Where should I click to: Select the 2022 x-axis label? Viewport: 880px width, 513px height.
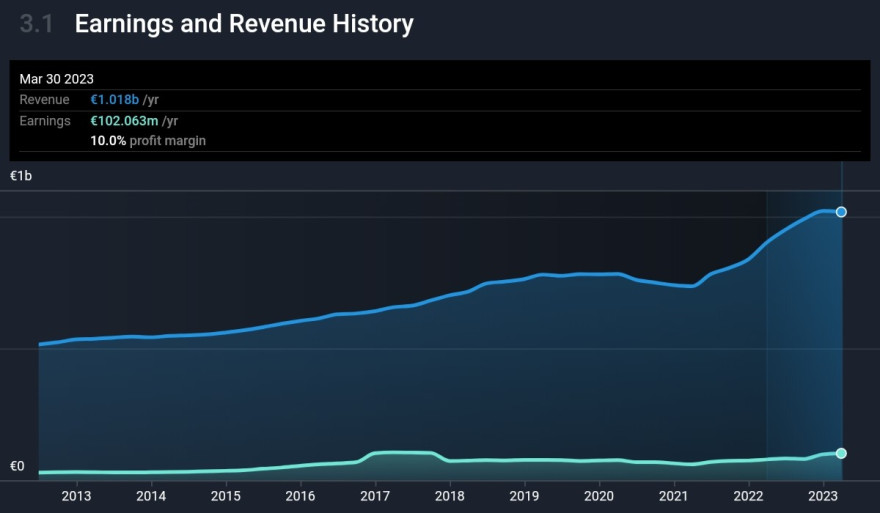pos(748,496)
